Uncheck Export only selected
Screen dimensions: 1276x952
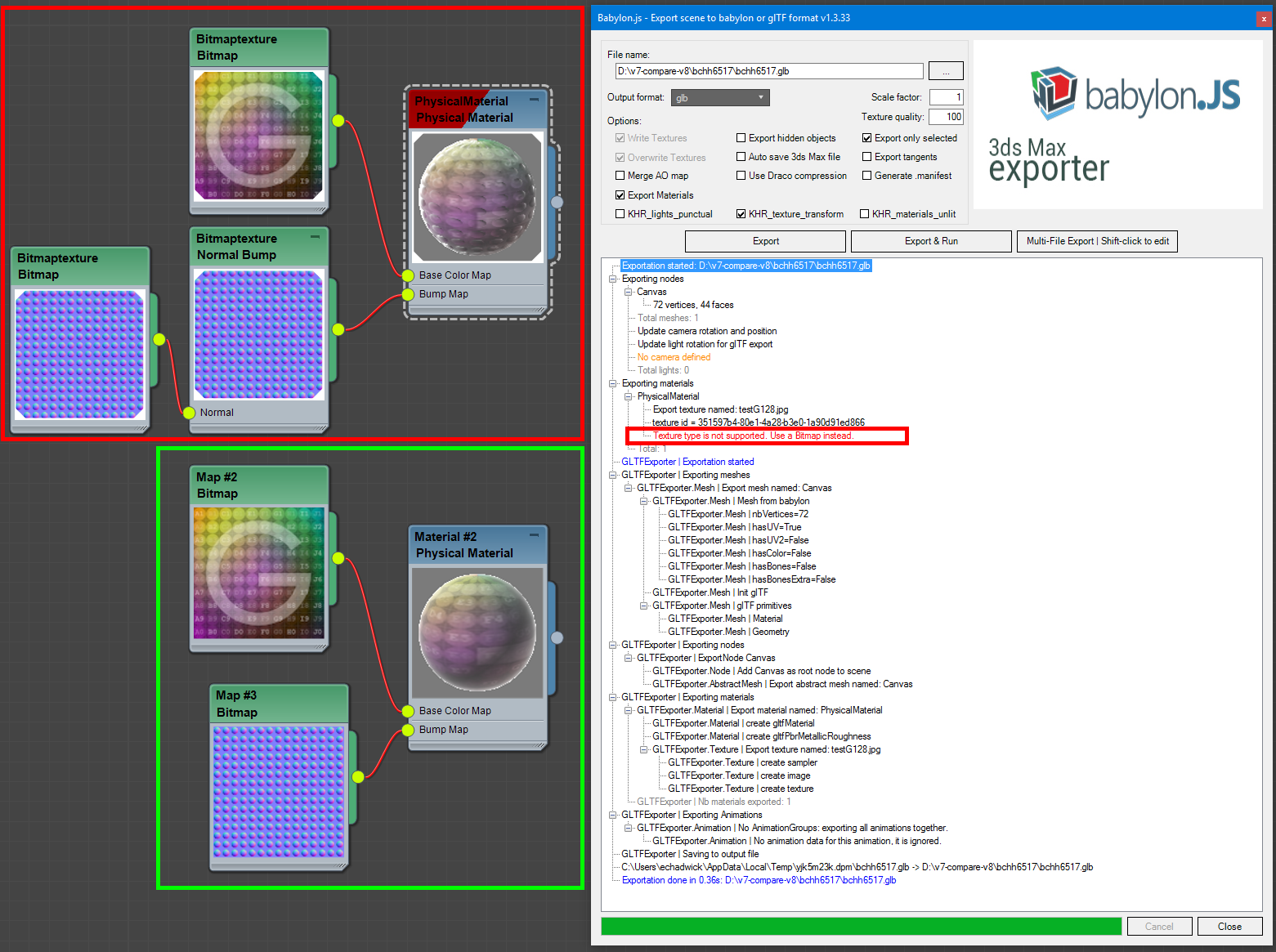[866, 138]
